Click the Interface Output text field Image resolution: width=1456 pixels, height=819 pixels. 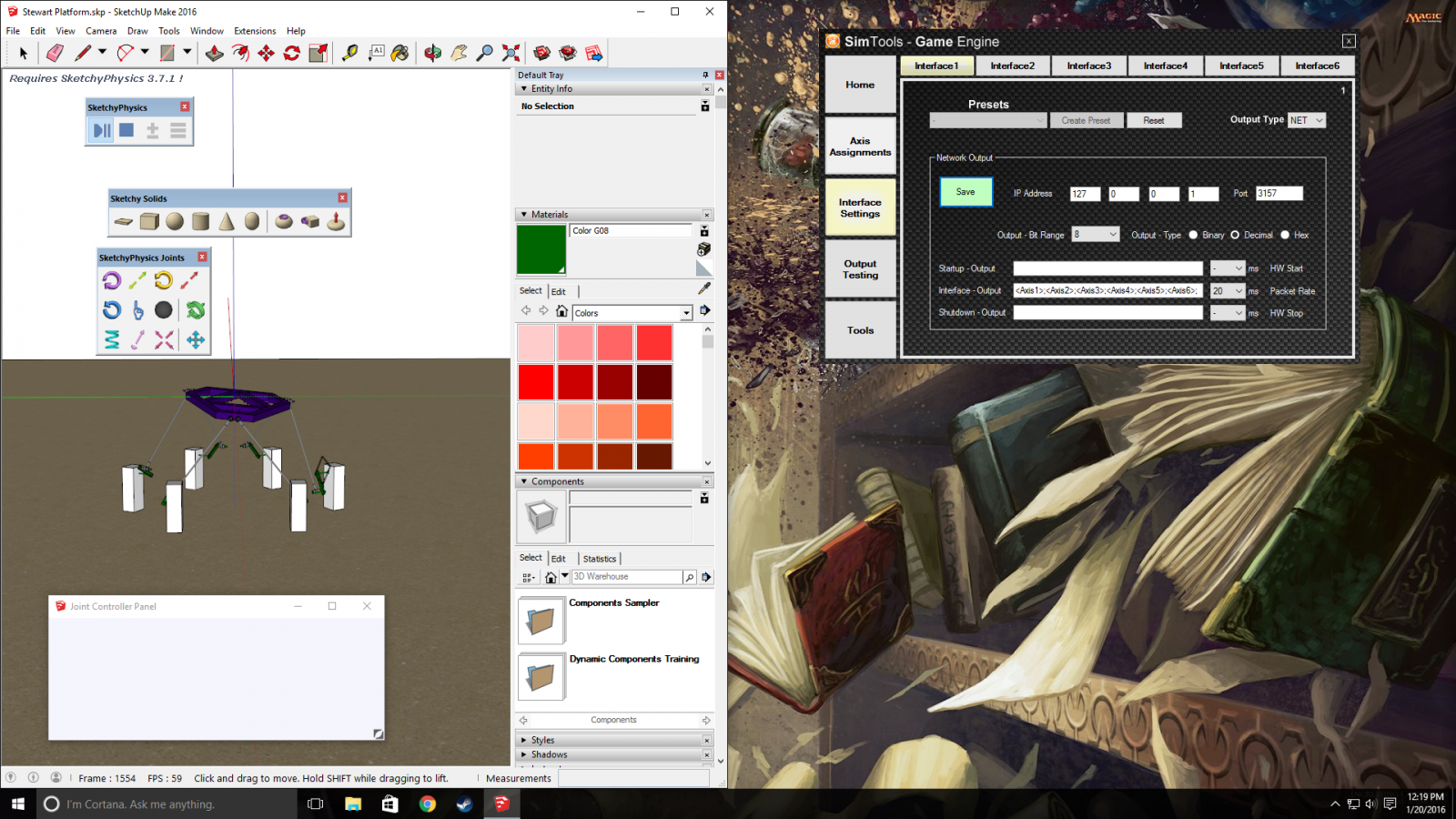click(1108, 290)
